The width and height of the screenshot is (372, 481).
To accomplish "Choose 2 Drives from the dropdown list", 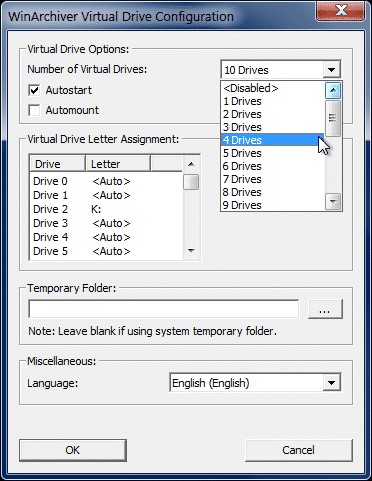I will pyautogui.click(x=273, y=114).
